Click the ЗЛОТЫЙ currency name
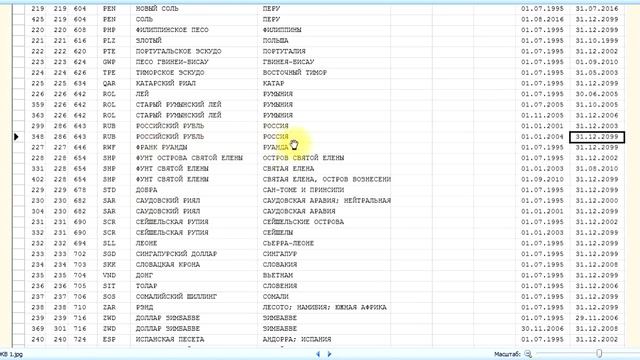 (149, 40)
